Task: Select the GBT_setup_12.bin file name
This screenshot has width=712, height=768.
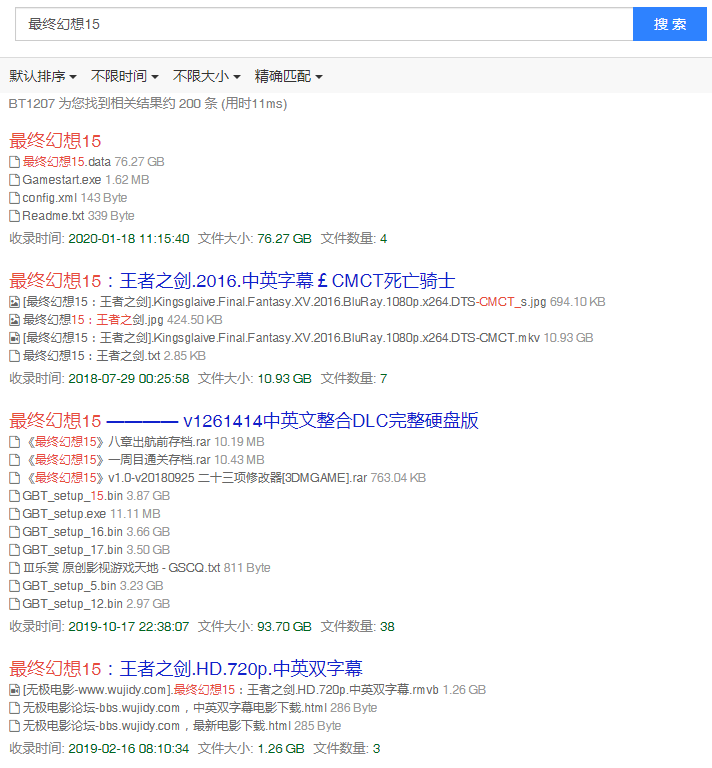Action: pyautogui.click(x=72, y=604)
